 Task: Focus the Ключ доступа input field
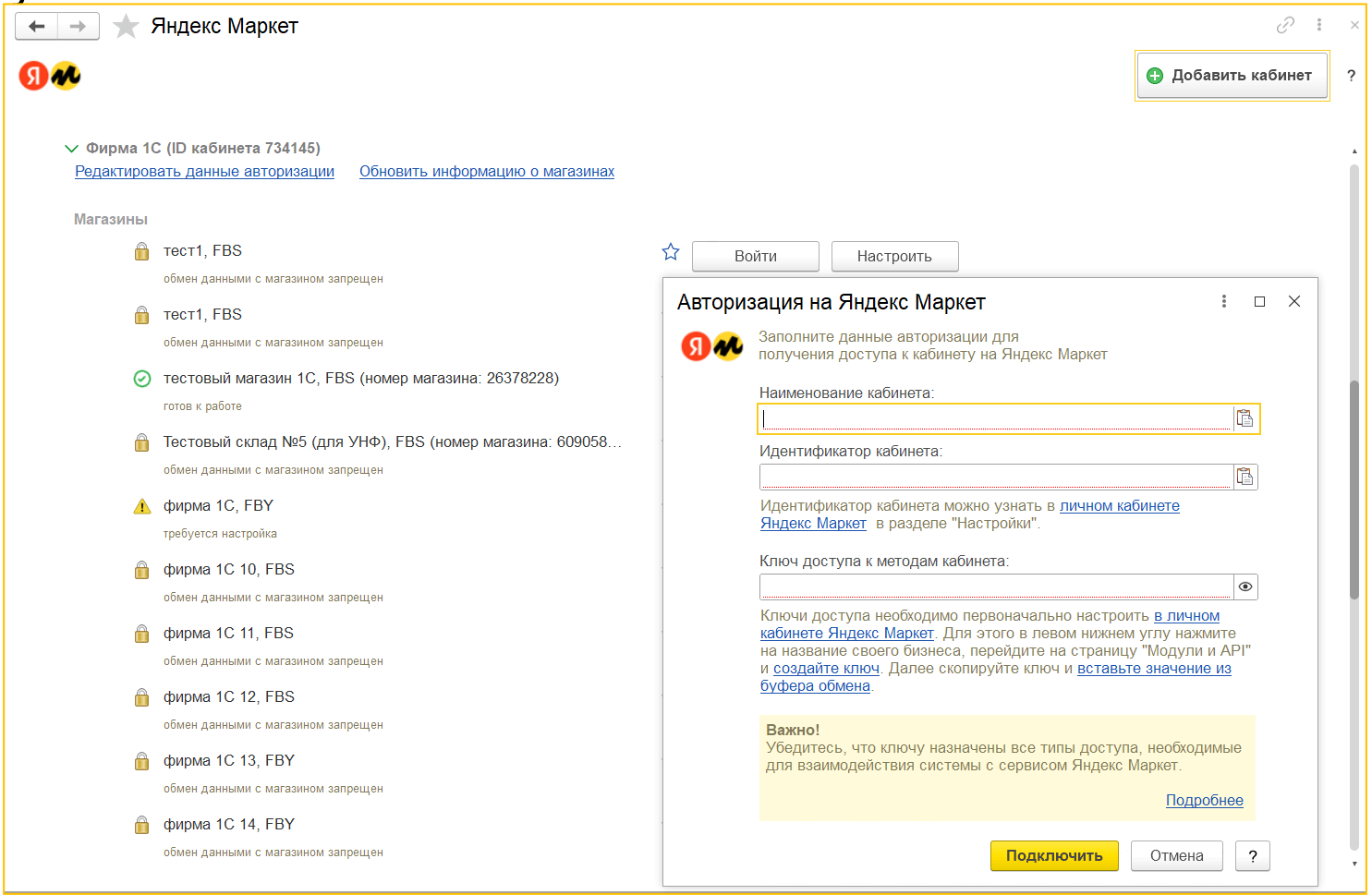pyautogui.click(x=995, y=587)
